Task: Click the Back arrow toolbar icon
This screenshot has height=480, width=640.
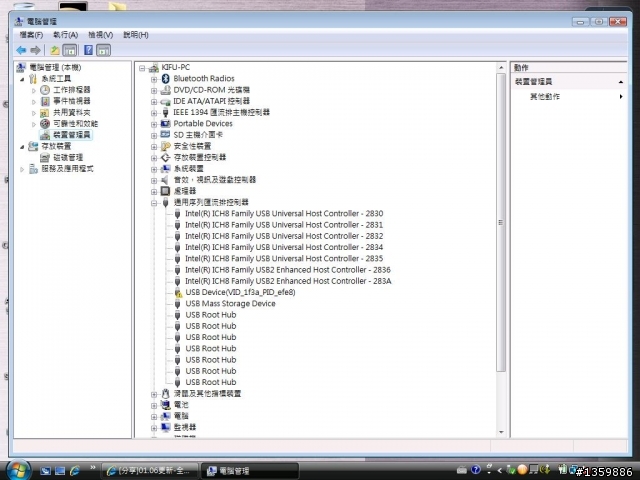Action: click(21, 50)
